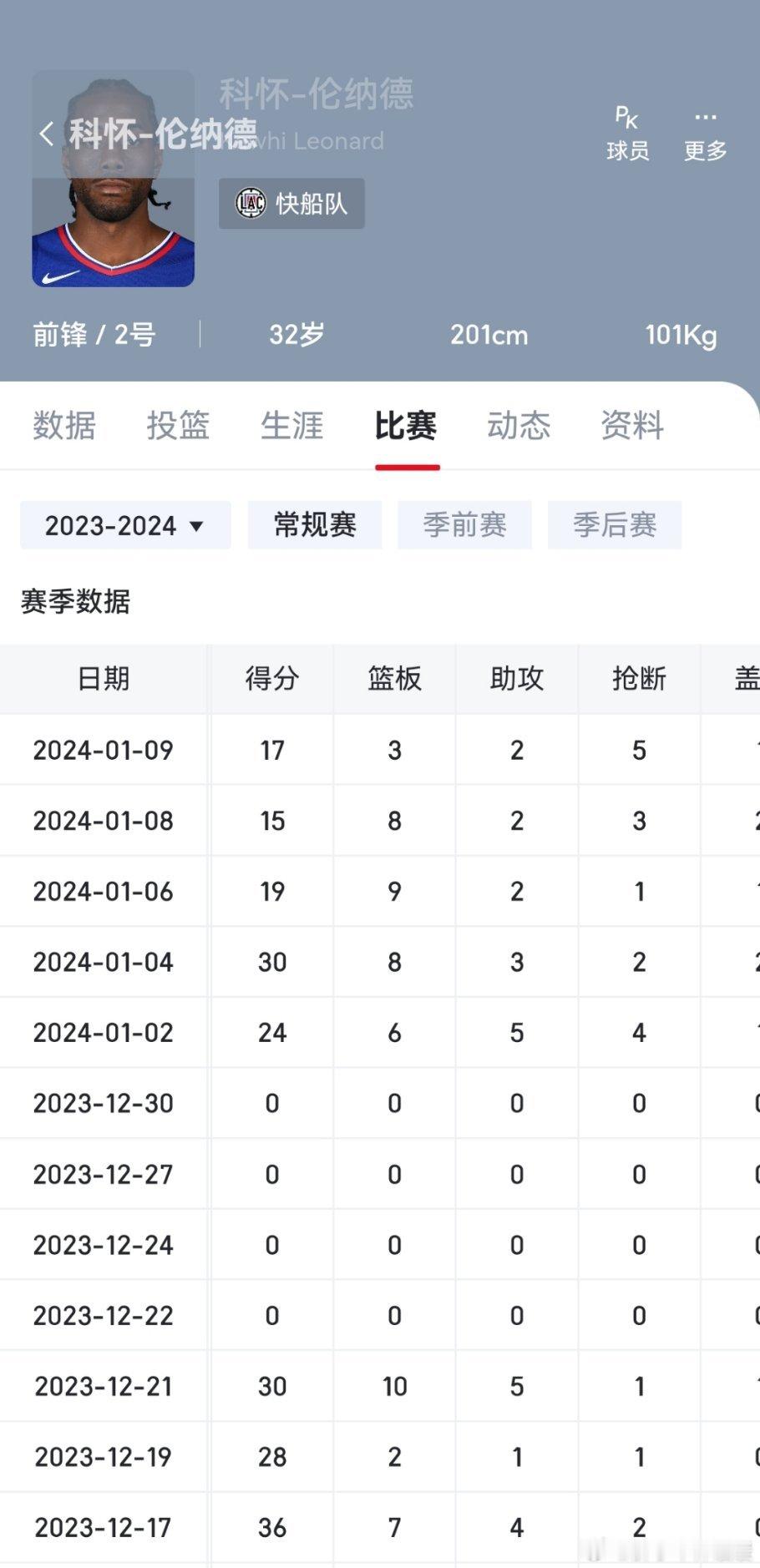
Task: Switch to the 数据 tab
Action: [x=64, y=426]
